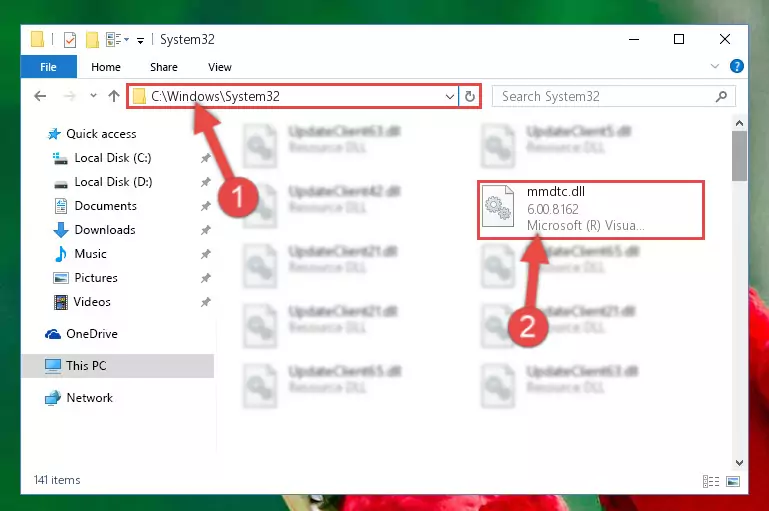769x511 pixels.
Task: Switch to large icons view in status bar
Action: pyautogui.click(x=733, y=482)
